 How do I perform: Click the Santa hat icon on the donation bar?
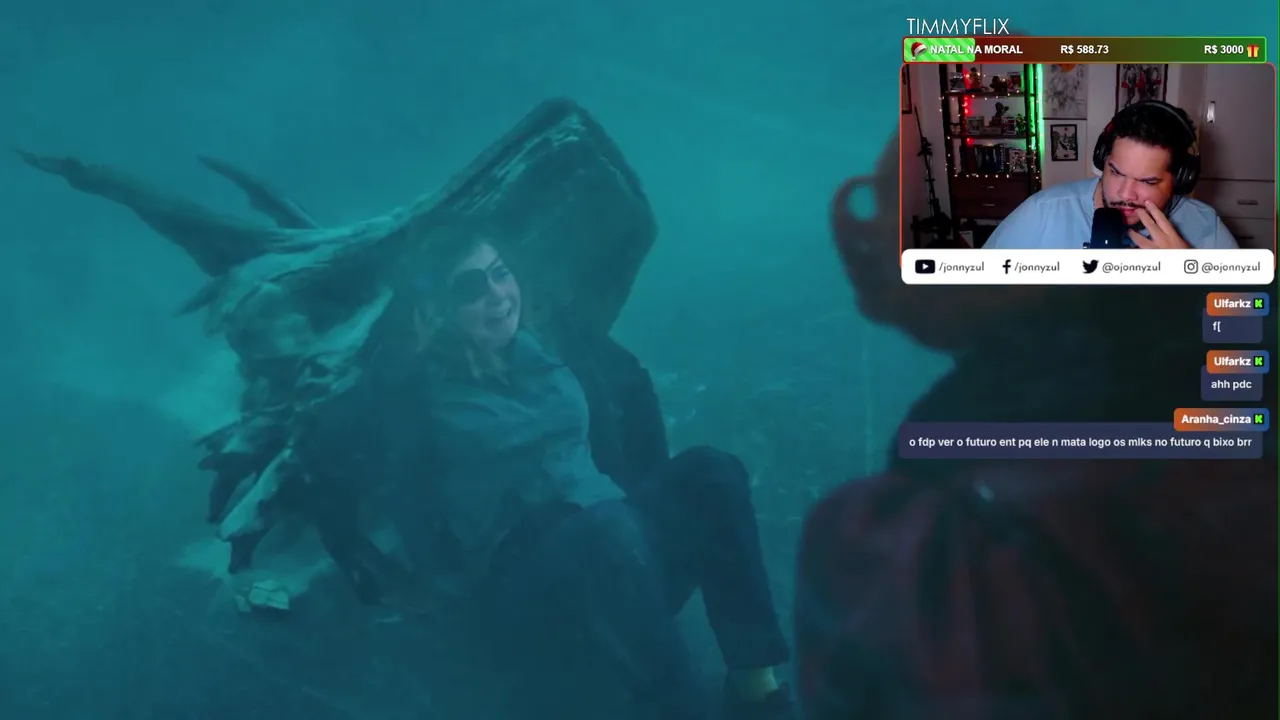click(x=918, y=49)
